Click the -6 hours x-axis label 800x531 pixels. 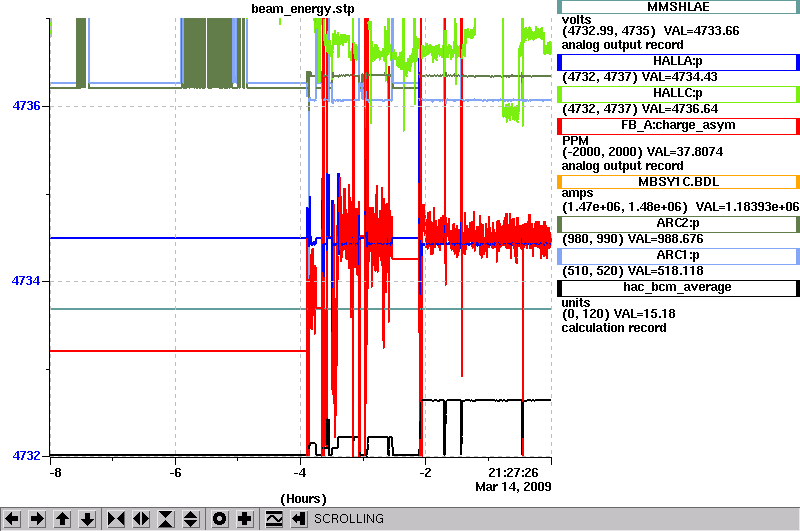[x=175, y=473]
